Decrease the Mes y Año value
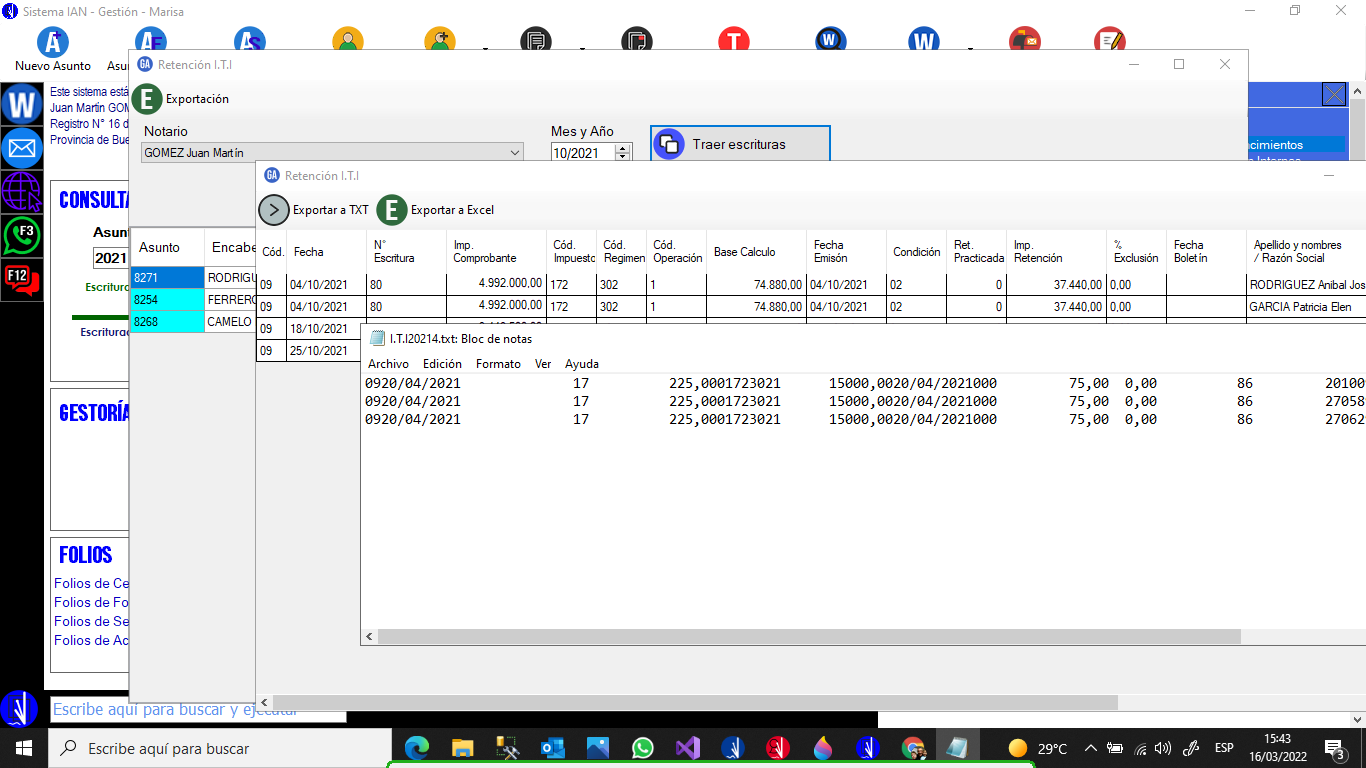 [x=623, y=157]
